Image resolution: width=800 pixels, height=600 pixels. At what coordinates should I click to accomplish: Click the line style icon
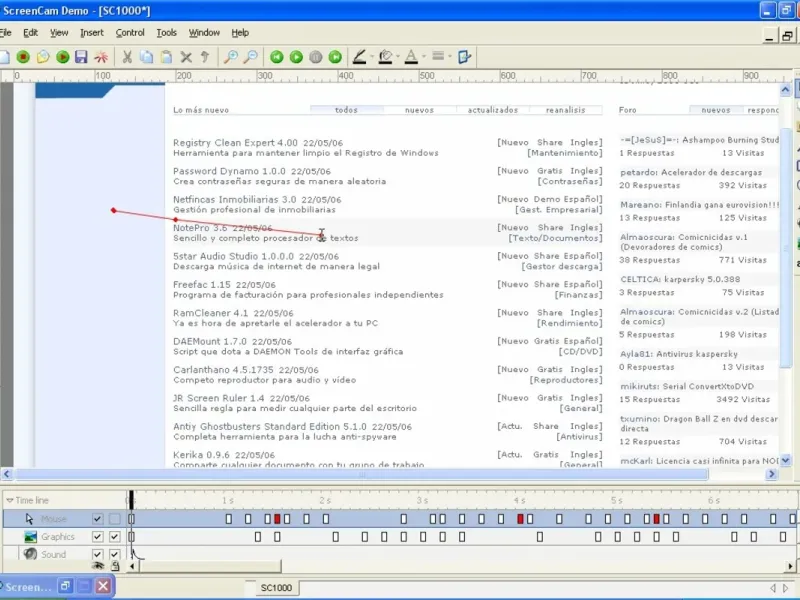(x=438, y=56)
